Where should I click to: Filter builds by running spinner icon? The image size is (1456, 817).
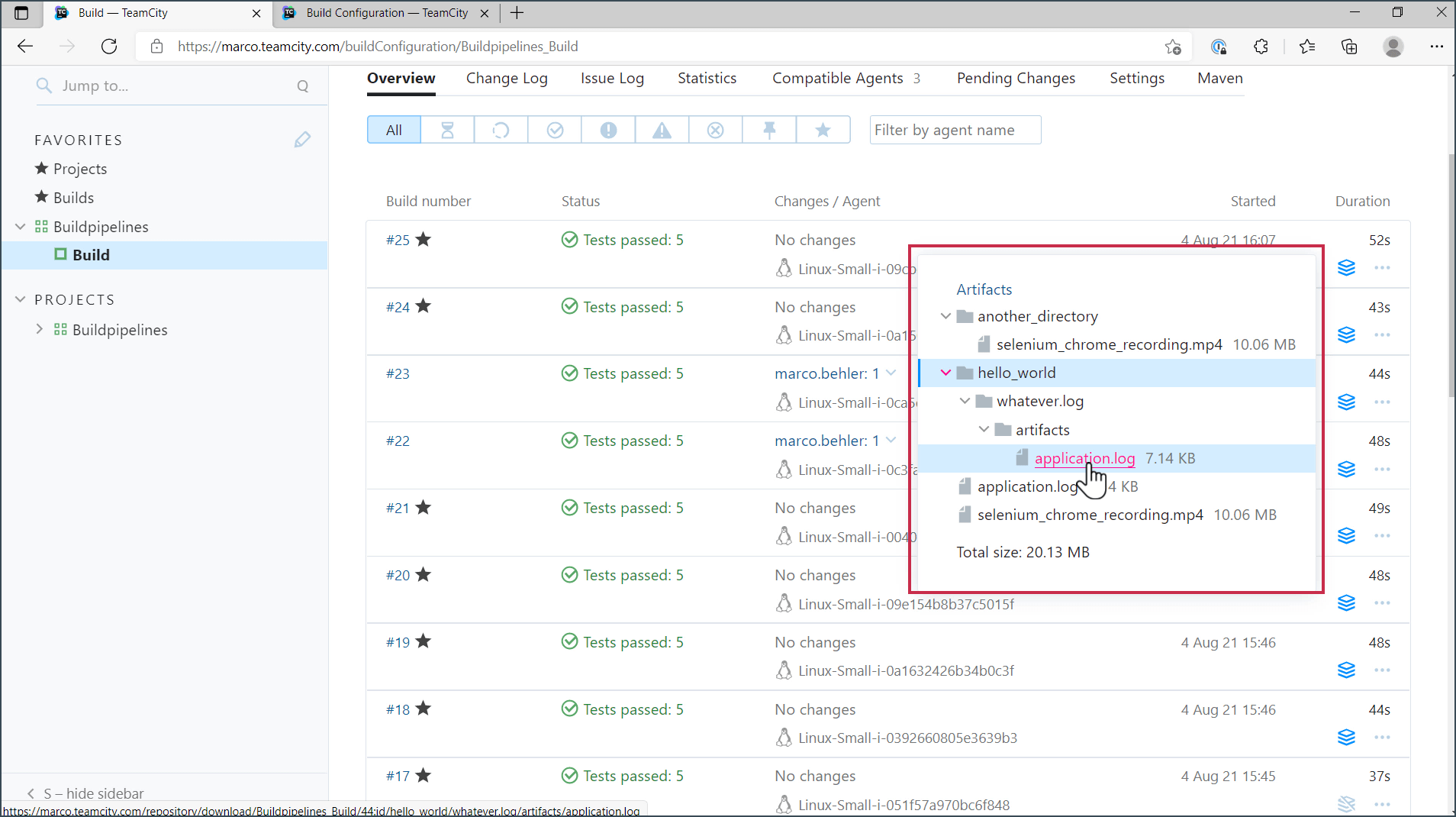click(x=501, y=130)
